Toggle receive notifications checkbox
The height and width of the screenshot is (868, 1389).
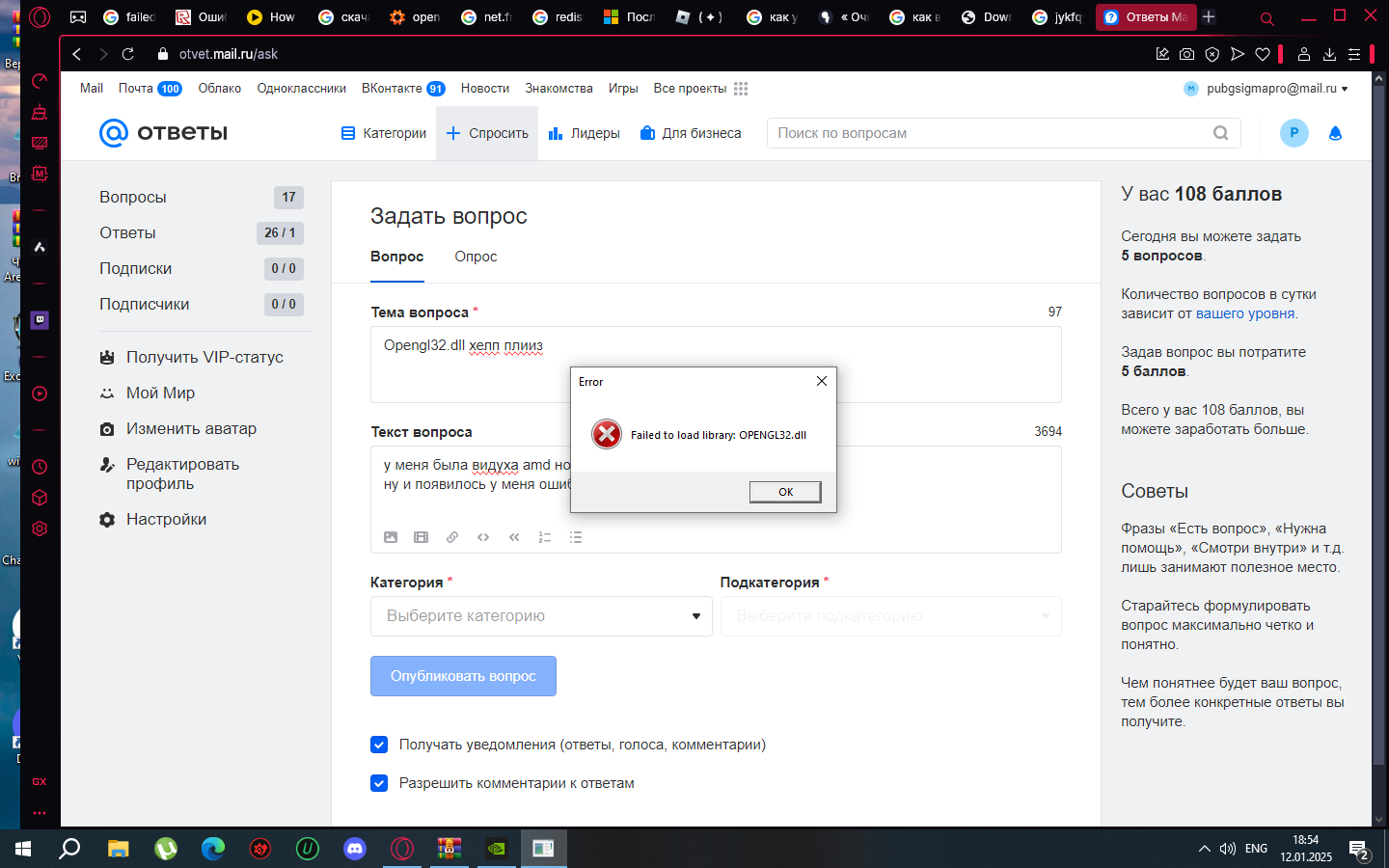click(x=379, y=745)
